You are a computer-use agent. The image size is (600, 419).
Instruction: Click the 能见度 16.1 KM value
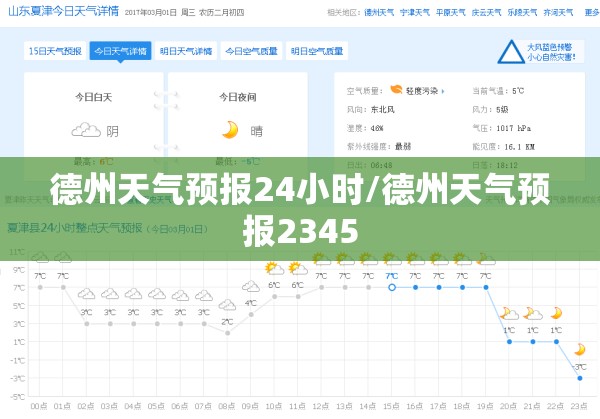[519, 147]
